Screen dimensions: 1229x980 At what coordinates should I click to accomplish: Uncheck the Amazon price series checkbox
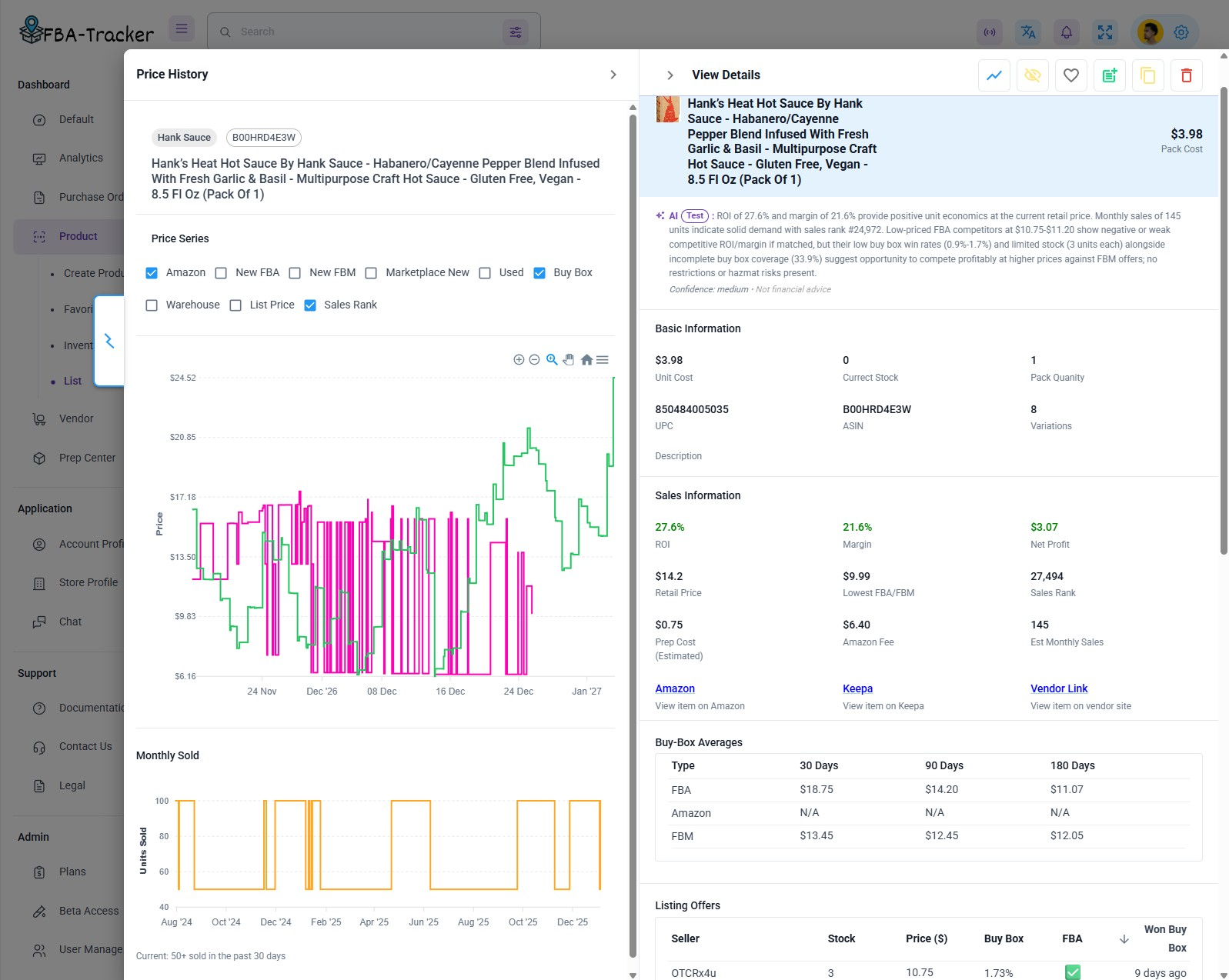(x=152, y=273)
